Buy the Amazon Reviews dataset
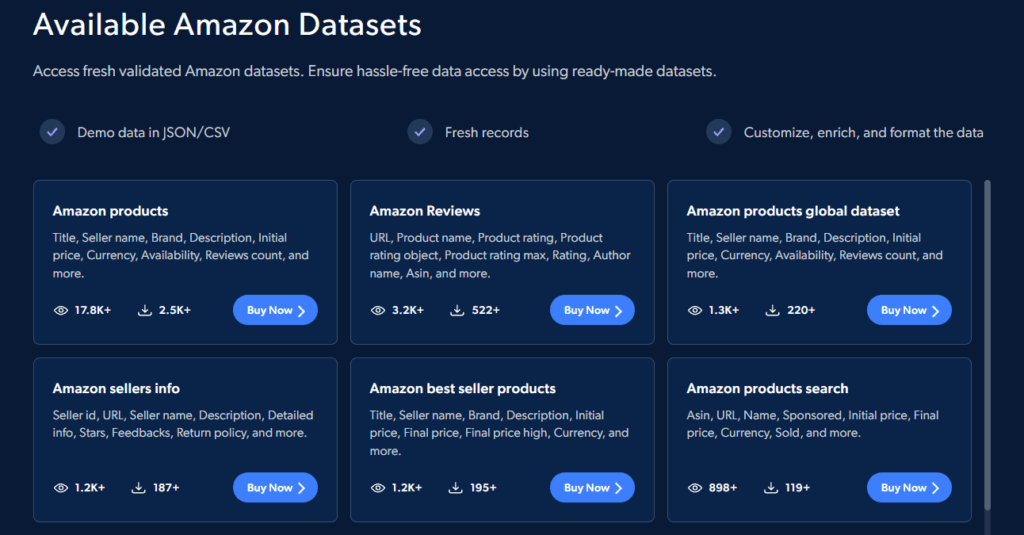This screenshot has width=1024, height=535. (x=592, y=310)
